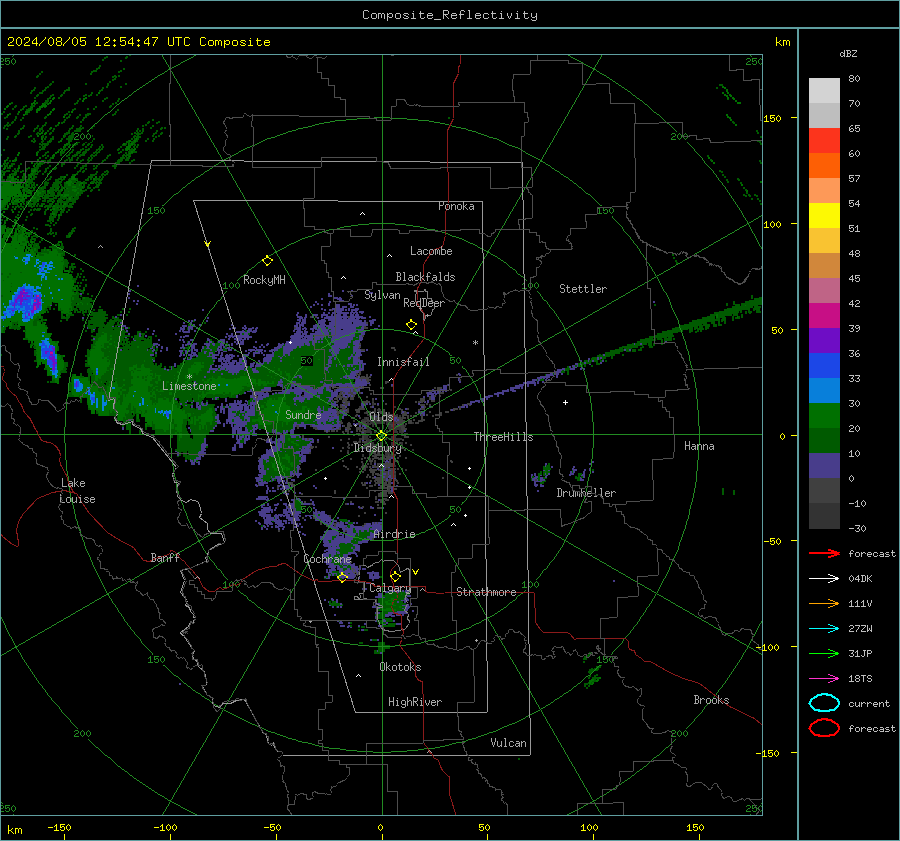
Task: Click the Hanna map label
Action: [x=699, y=446]
